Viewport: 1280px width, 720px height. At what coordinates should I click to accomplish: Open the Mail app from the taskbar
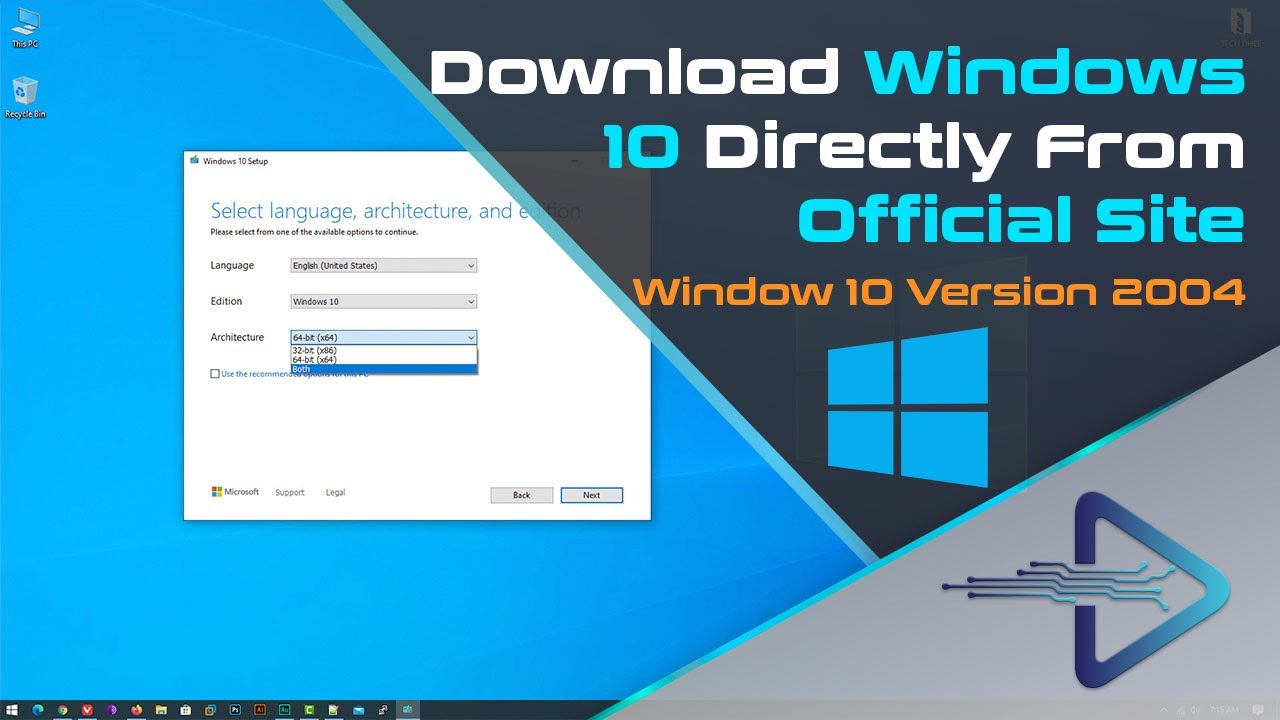coord(358,710)
